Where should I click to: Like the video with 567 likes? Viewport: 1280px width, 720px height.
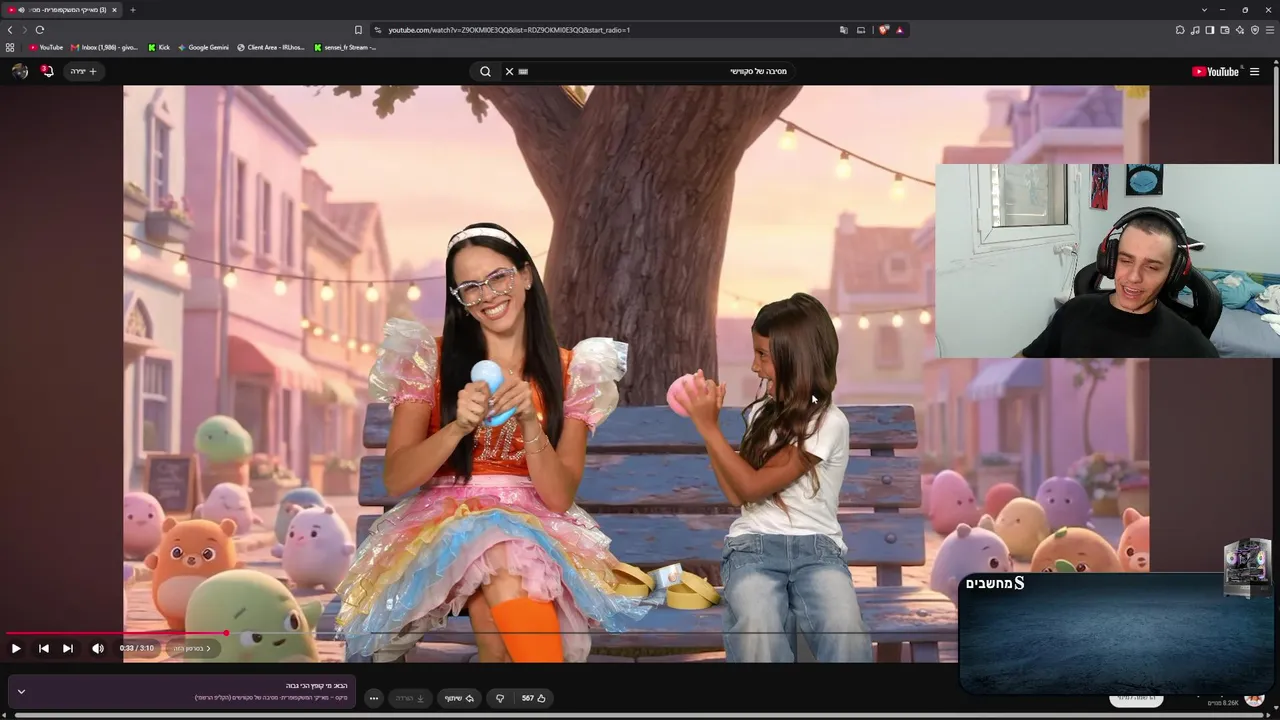coord(534,698)
